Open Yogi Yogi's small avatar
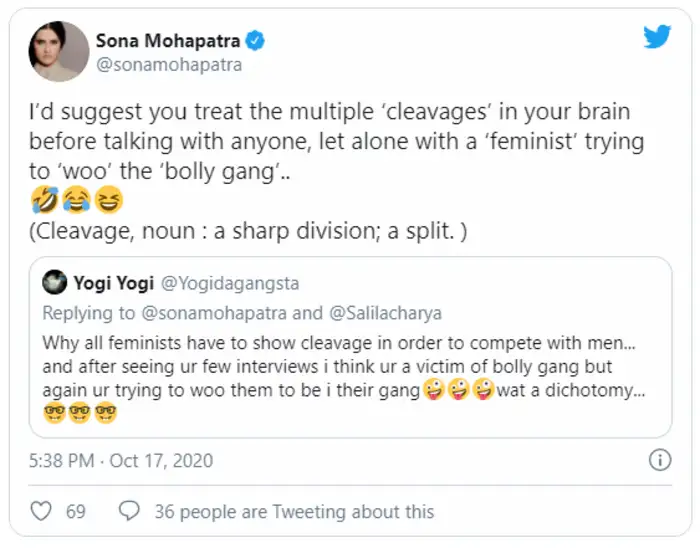 [x=55, y=283]
